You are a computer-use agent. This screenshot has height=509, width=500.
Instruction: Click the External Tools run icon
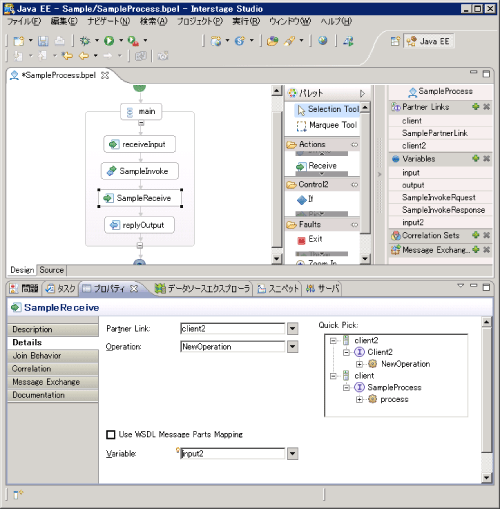coord(133,41)
